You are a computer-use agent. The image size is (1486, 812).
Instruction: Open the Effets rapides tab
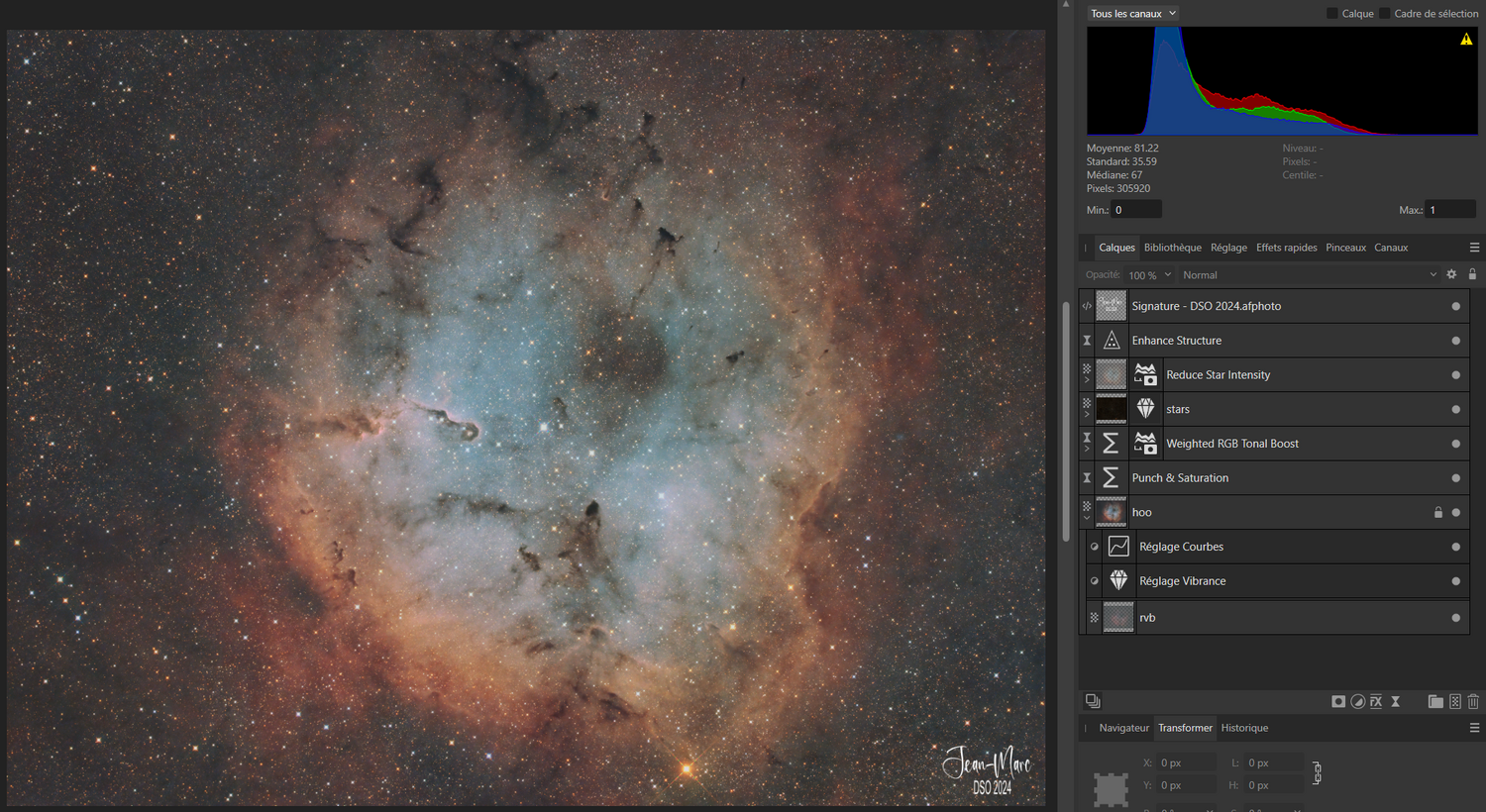[1287, 248]
